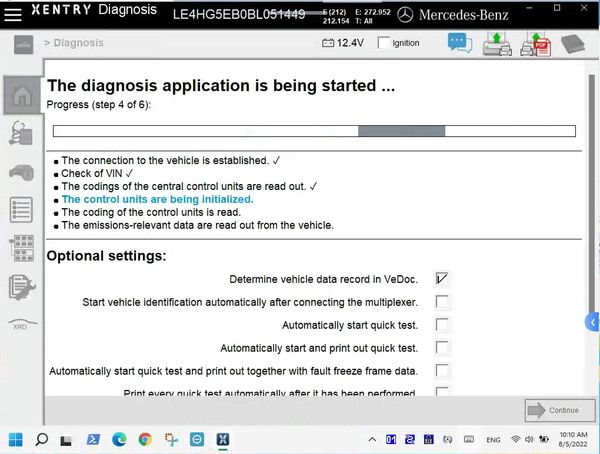The width and height of the screenshot is (600, 454).
Task: Go to the Home sidebar icon
Action: [x=22, y=95]
